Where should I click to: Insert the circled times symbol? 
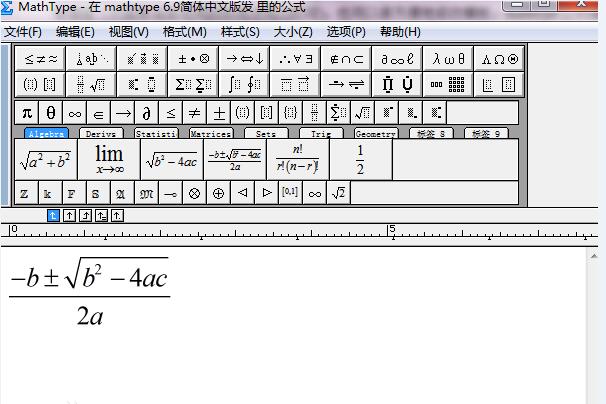point(194,193)
